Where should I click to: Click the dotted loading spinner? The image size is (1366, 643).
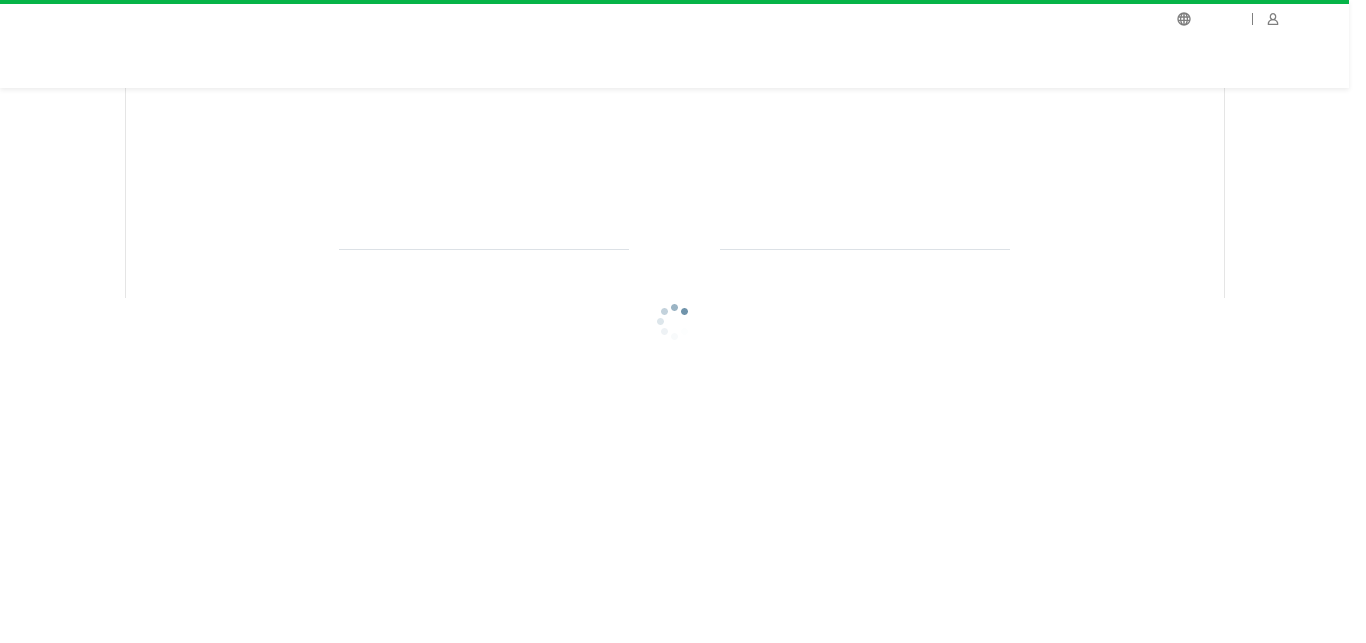(x=673, y=321)
